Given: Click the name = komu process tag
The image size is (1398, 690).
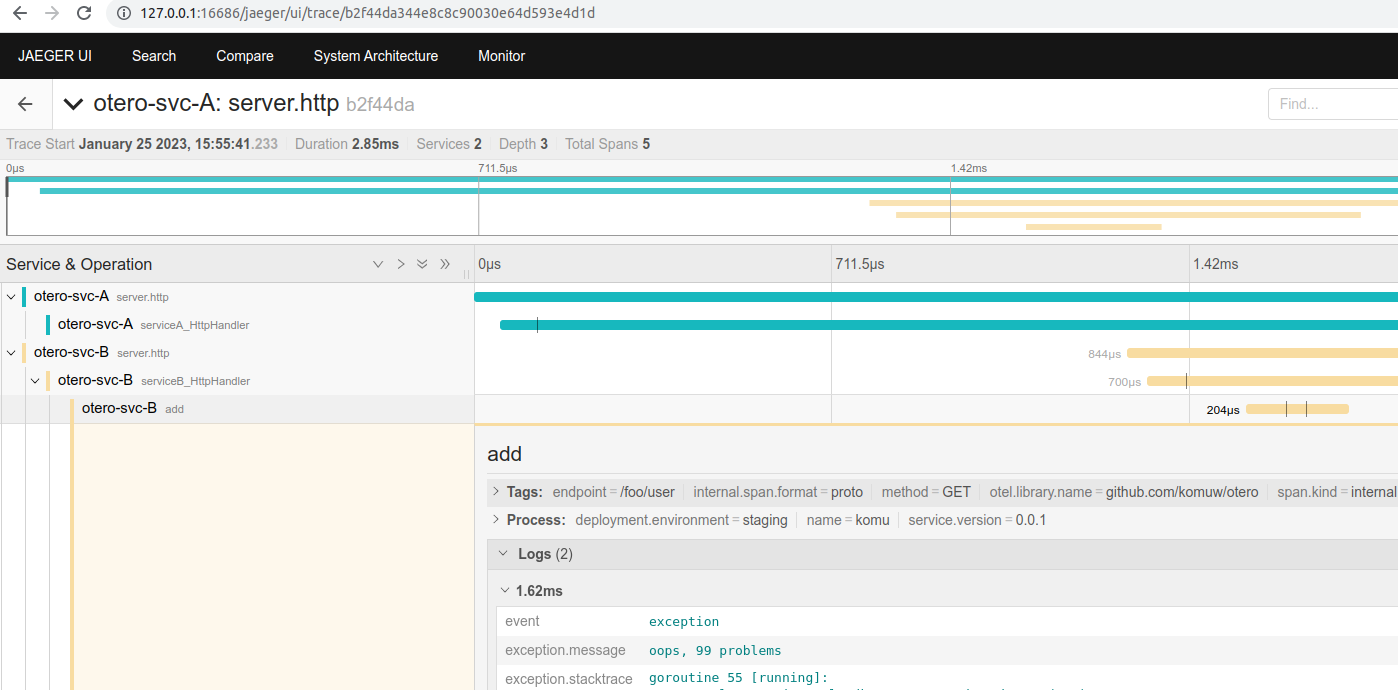Looking at the screenshot, I should tap(848, 520).
